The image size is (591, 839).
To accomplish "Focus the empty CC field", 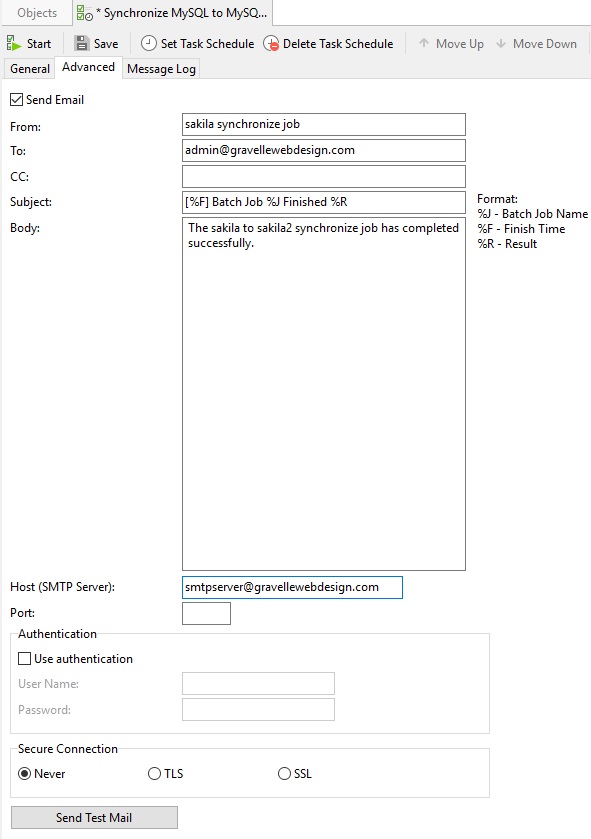I will pyautogui.click(x=324, y=177).
